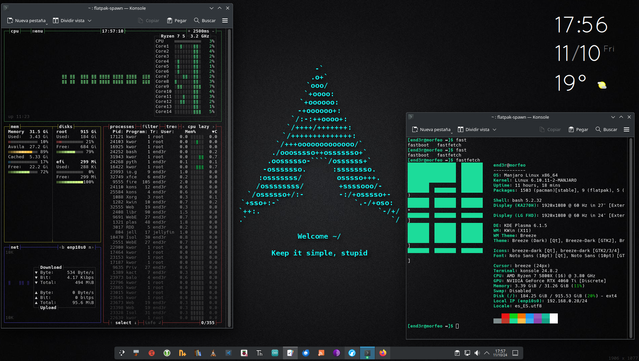This screenshot has height=361, width=639.
Task: Toggle tree view in btop processes
Action: point(172,126)
